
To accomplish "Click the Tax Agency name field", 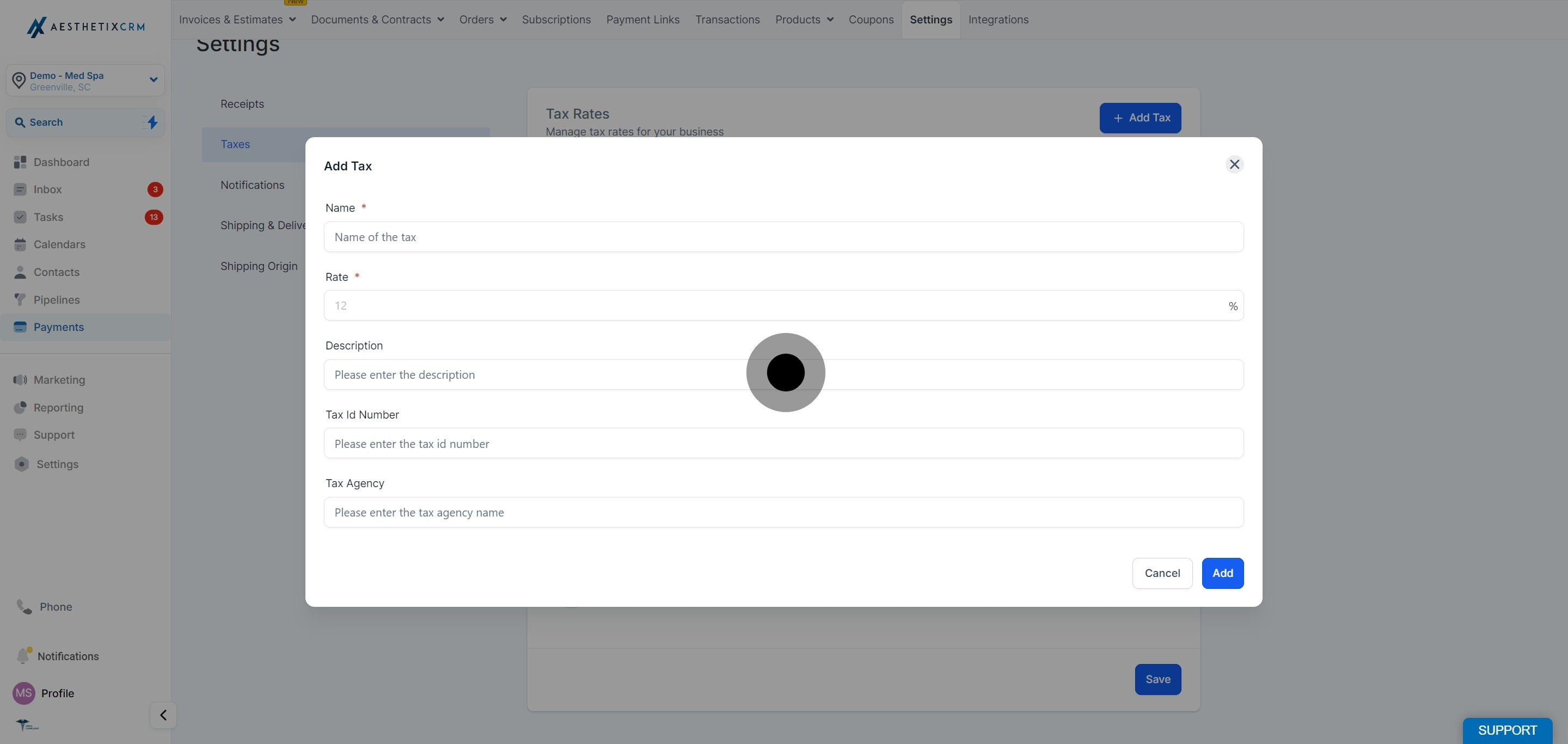I will (783, 512).
